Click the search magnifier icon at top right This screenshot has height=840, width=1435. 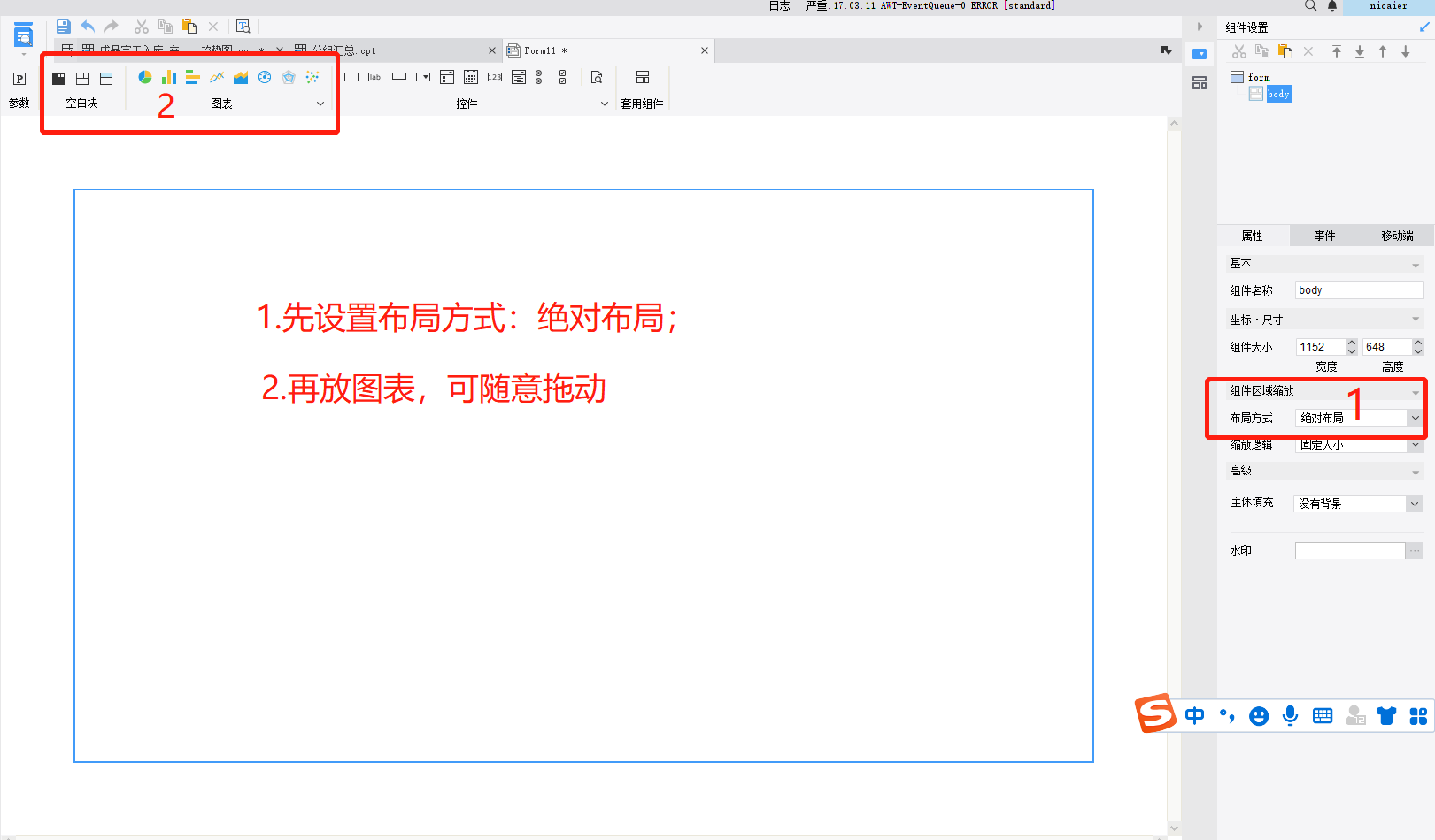(1310, 6)
